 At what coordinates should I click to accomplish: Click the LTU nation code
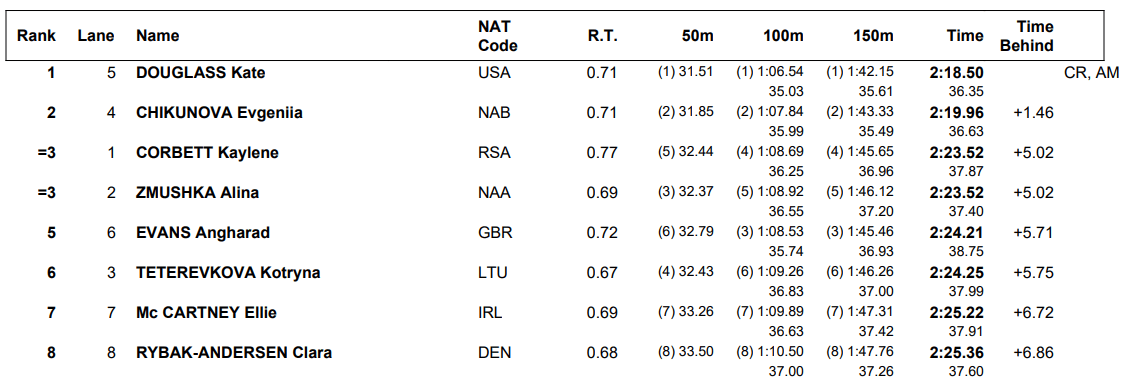(x=490, y=273)
